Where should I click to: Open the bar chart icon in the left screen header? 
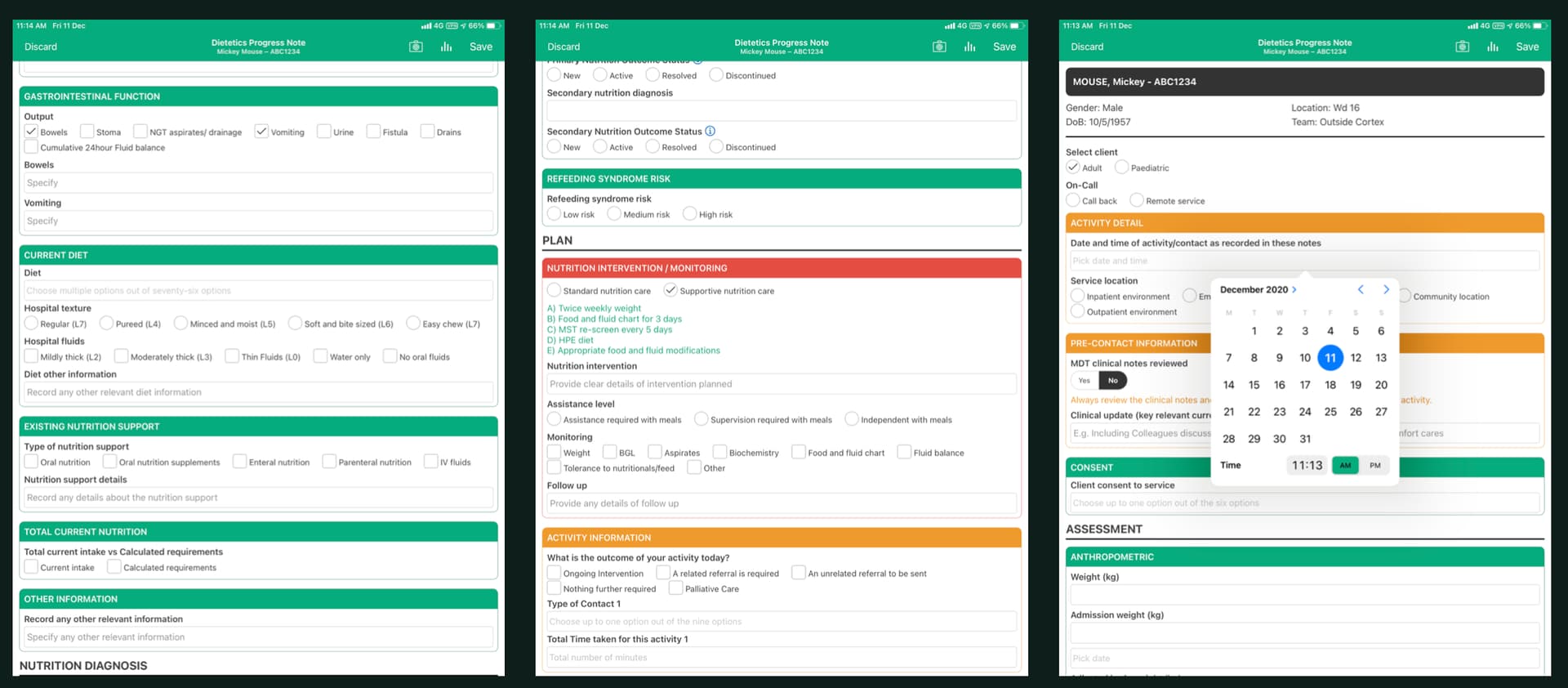(x=446, y=47)
